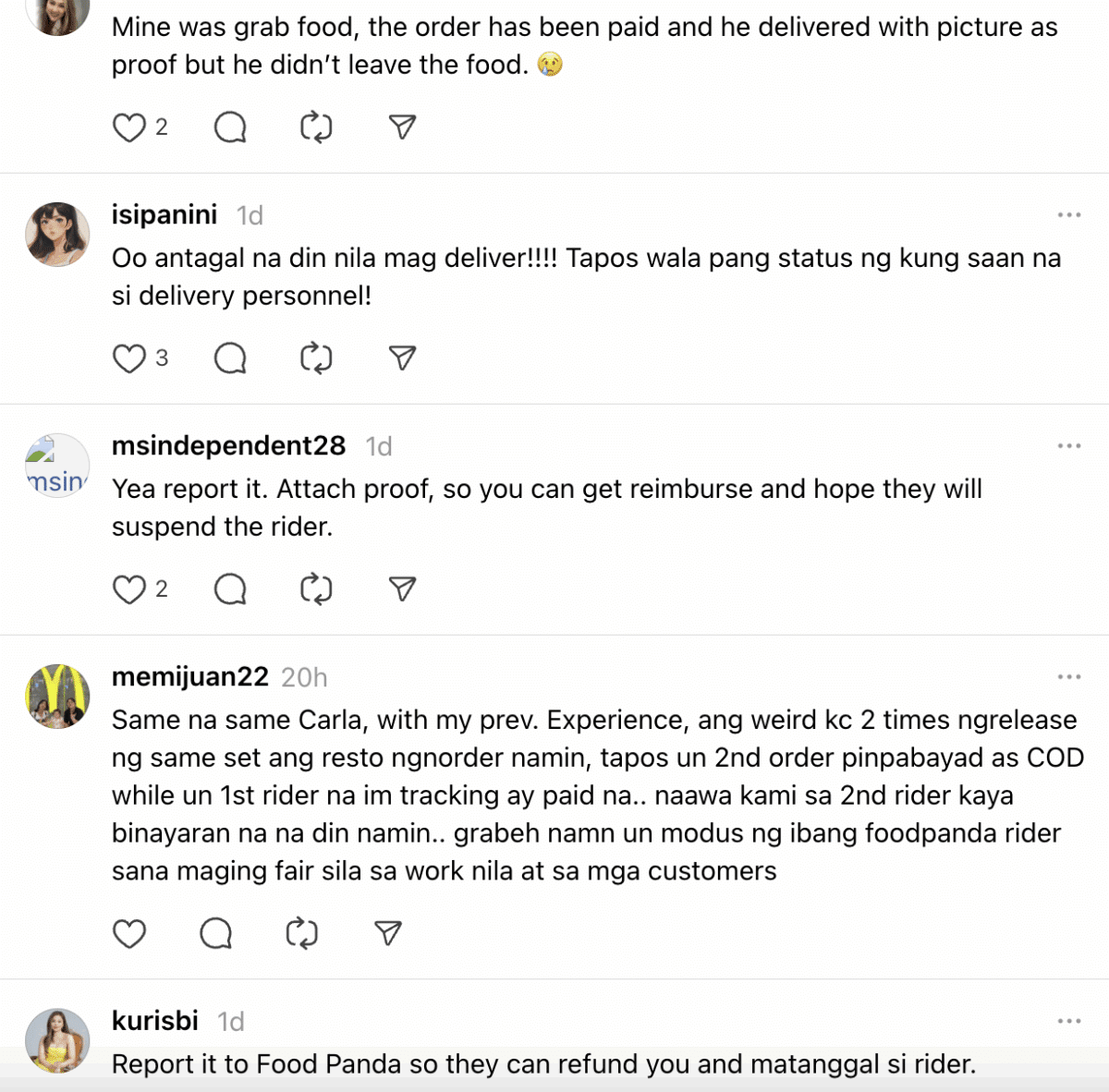Like msindependent28's comment about reporting
Viewport: 1109px width, 1092px height.
129,589
